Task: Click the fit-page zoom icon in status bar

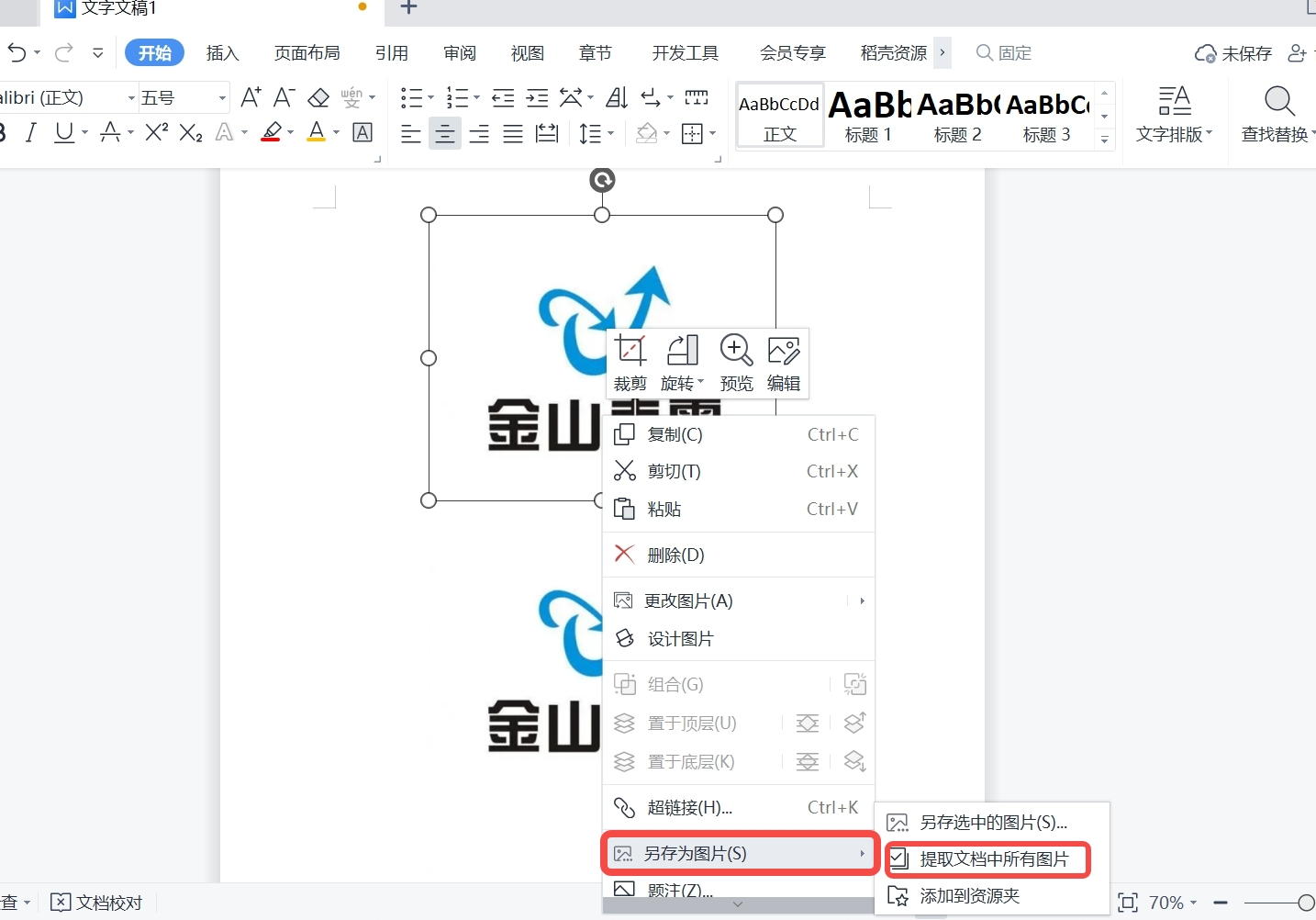Action: (1128, 903)
